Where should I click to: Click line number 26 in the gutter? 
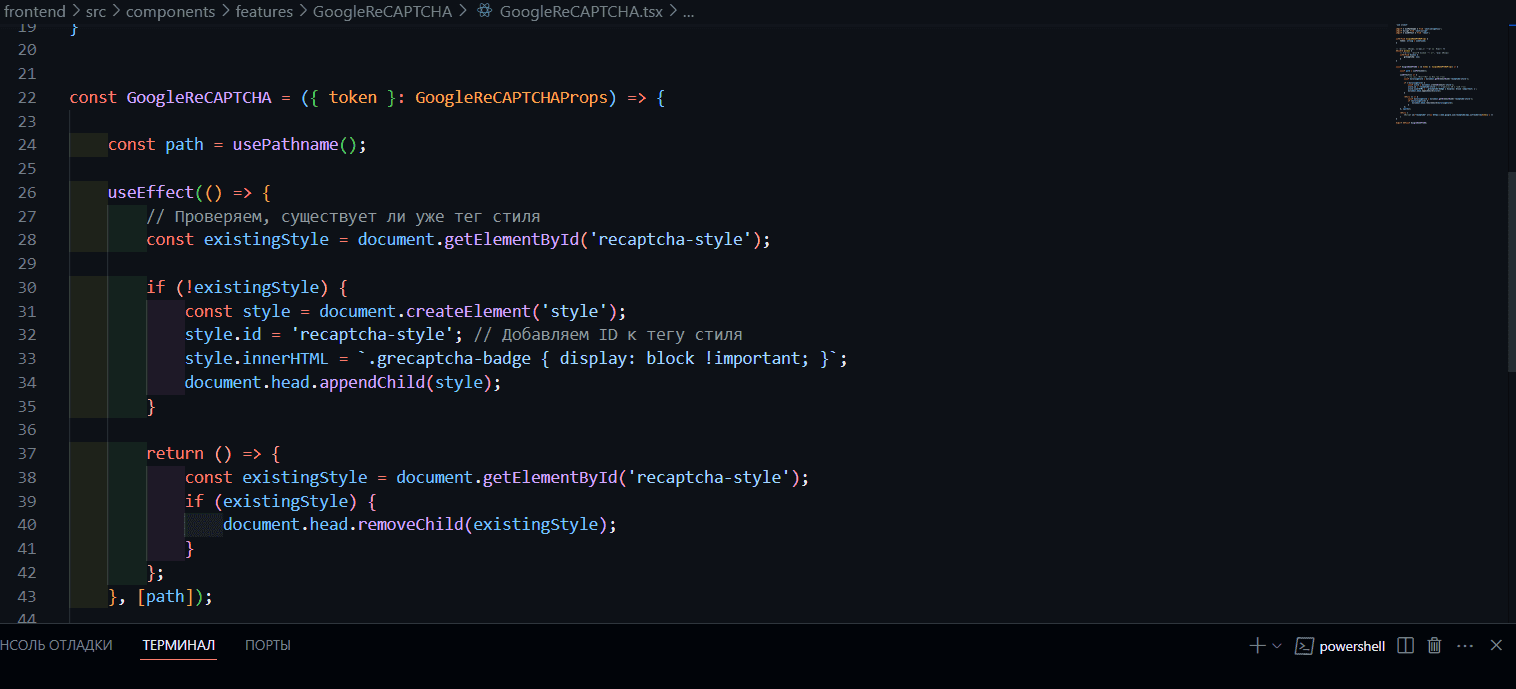[x=27, y=192]
